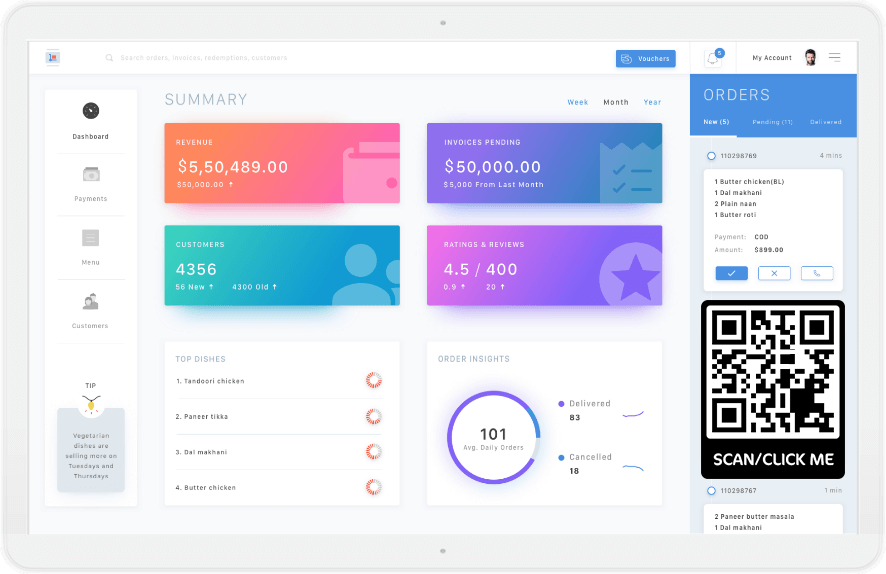This screenshot has height=574, width=886.
Task: Click the SCAN/CLICK ME QR code
Action: pos(773,389)
